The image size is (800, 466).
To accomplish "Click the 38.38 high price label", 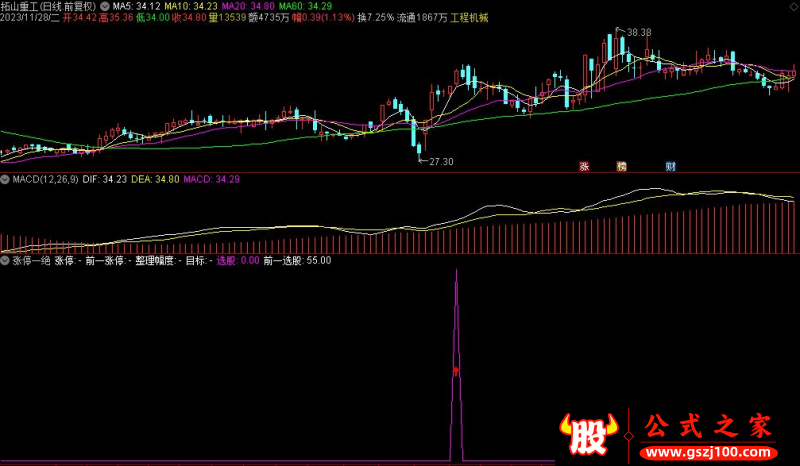I will (x=639, y=32).
